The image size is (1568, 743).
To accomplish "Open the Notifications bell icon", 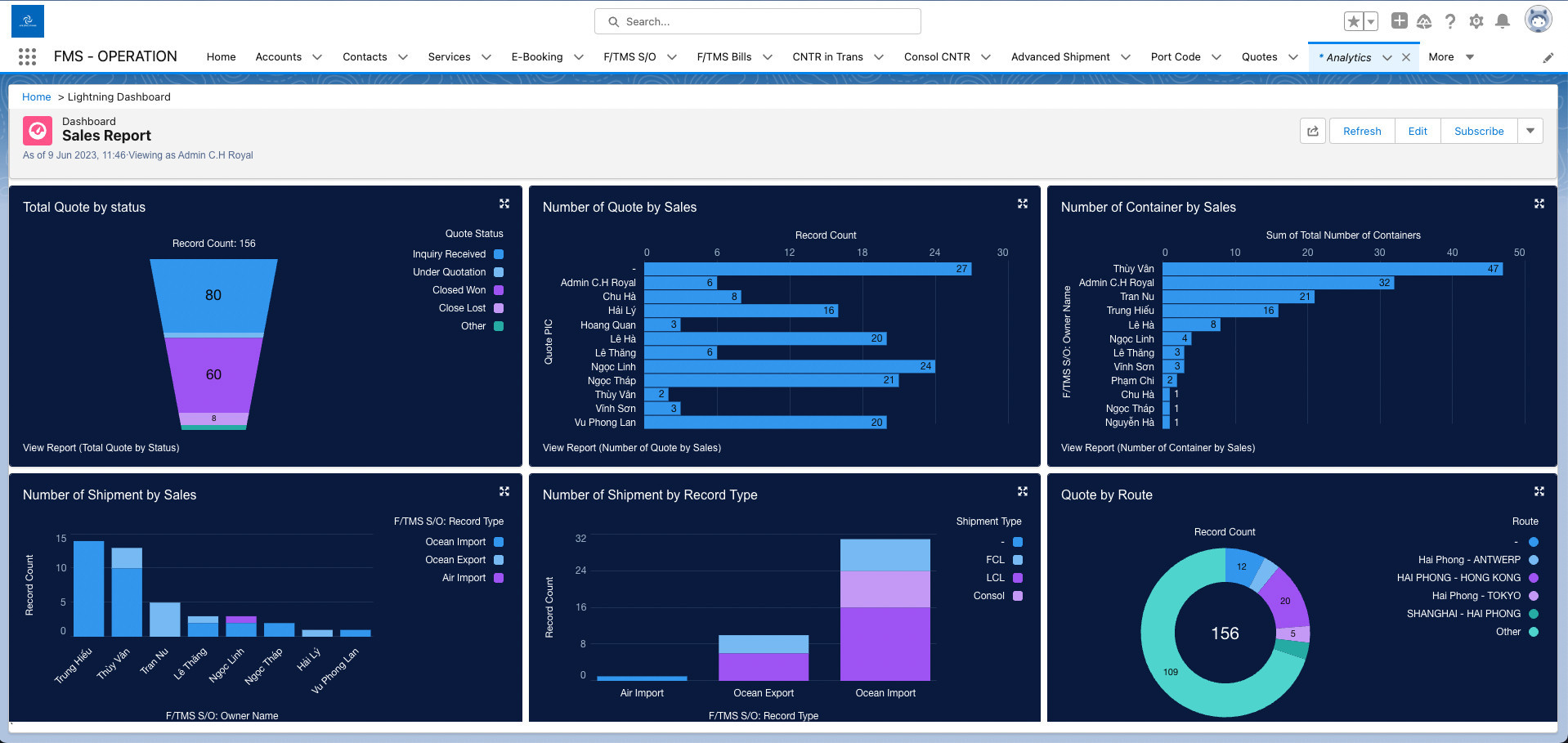I will pos(1503,21).
